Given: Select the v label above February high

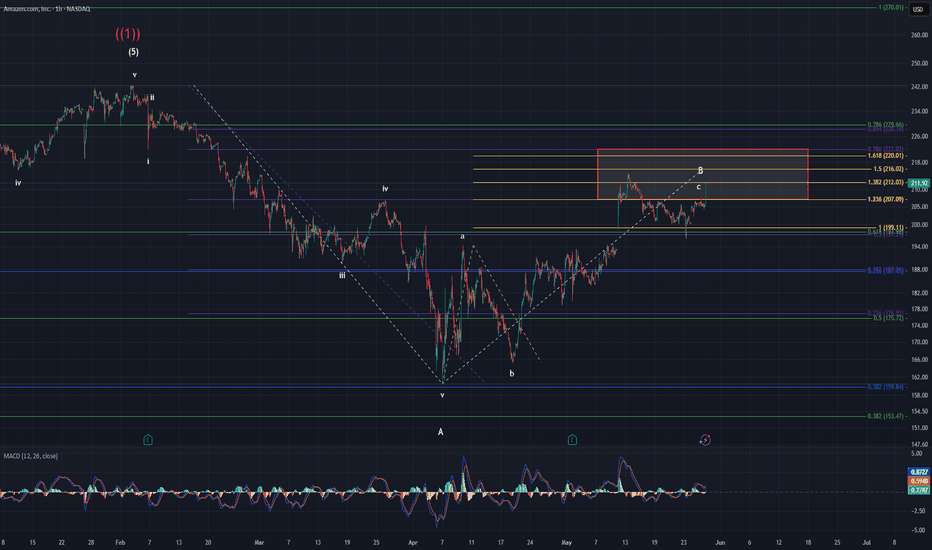Looking at the screenshot, I should coord(135,75).
